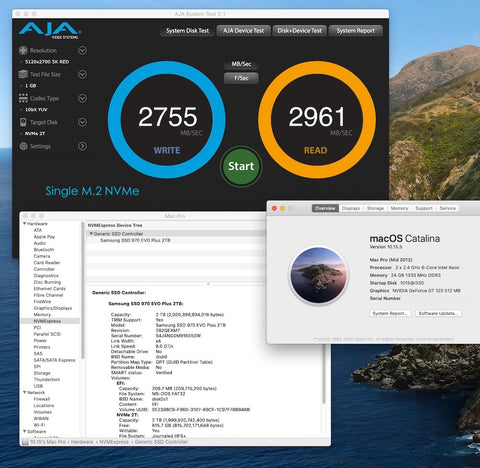Screen dimensions: 480x468
Task: Select Diagnostics in Hardware list
Action: 46,276
